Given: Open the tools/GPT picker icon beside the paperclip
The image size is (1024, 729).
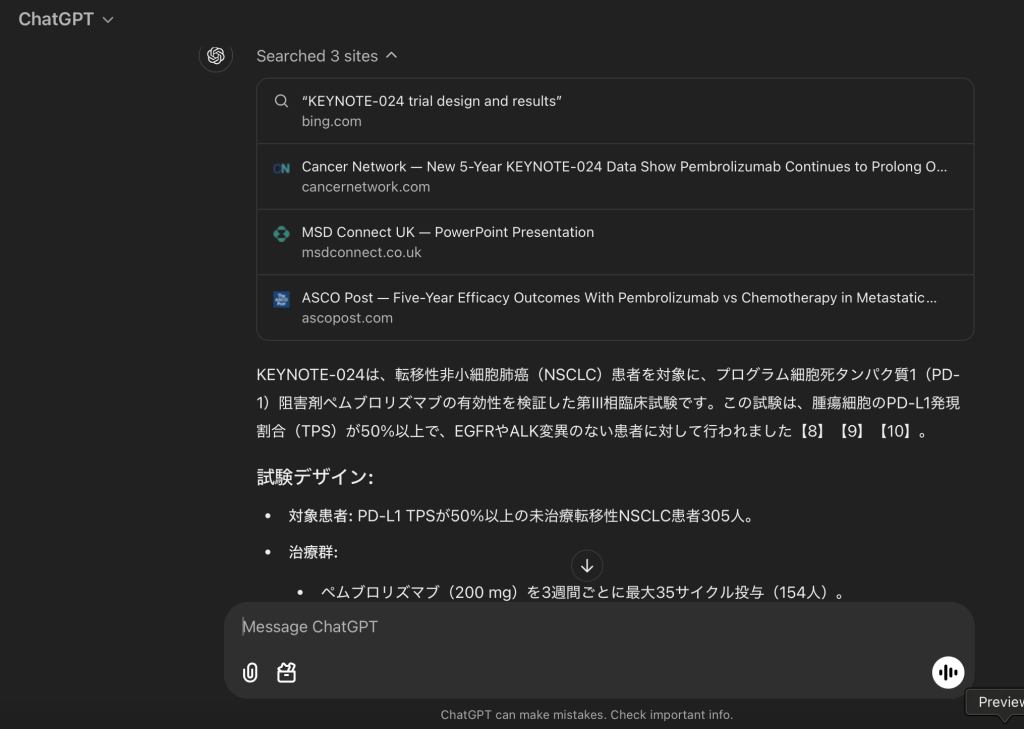Looking at the screenshot, I should [286, 672].
